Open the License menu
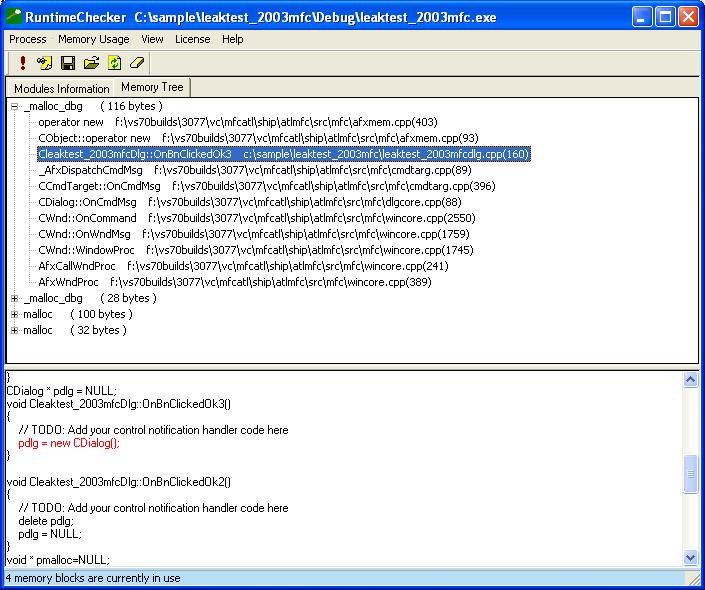 pyautogui.click(x=192, y=39)
